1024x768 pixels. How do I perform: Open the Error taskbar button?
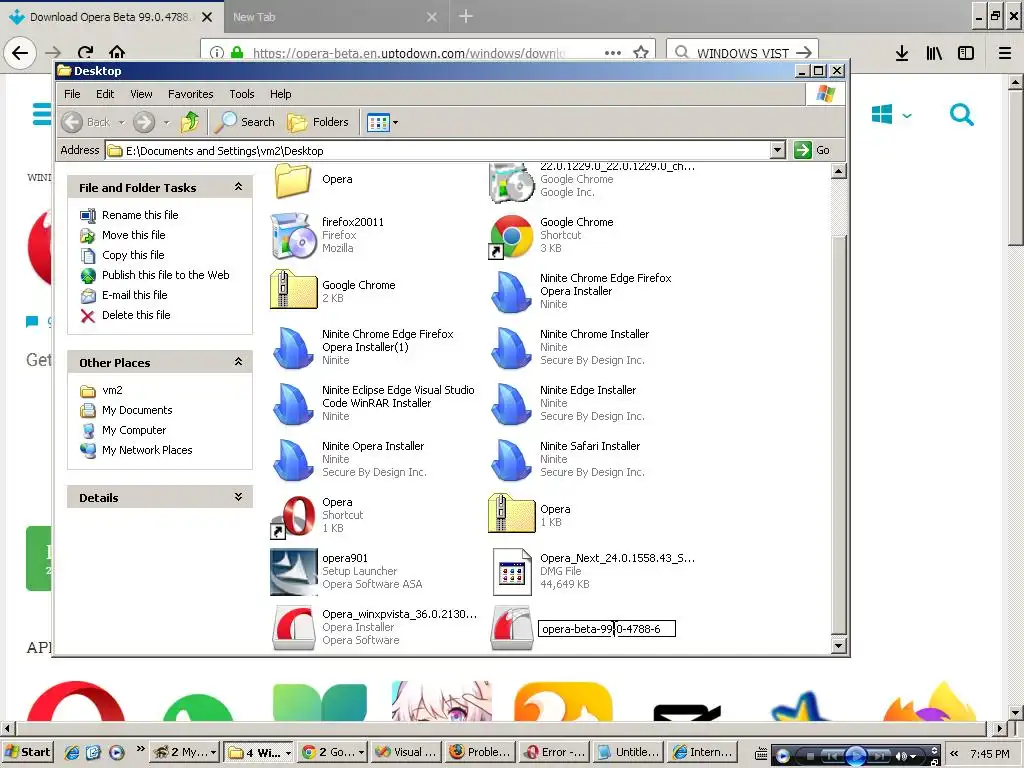(x=556, y=752)
